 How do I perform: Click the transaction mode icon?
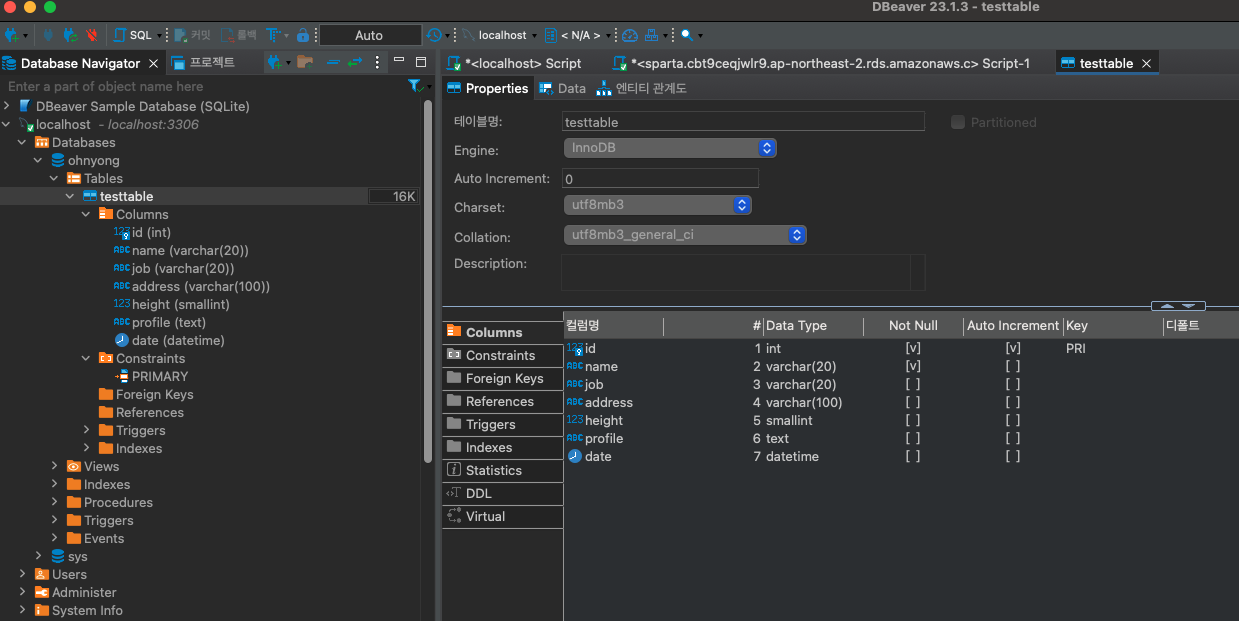[x=273, y=35]
